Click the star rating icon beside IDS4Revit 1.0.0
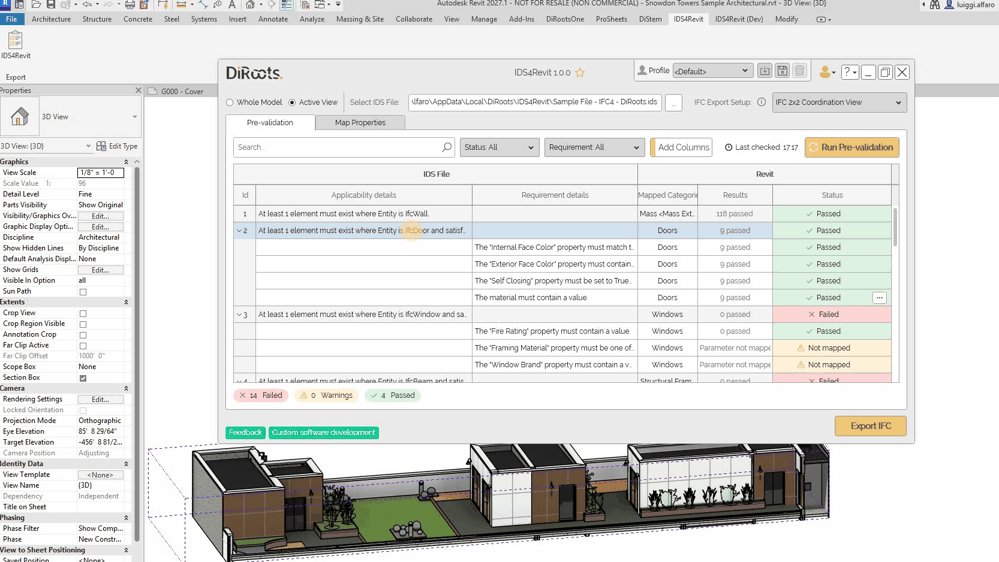999x562 pixels. (x=580, y=73)
